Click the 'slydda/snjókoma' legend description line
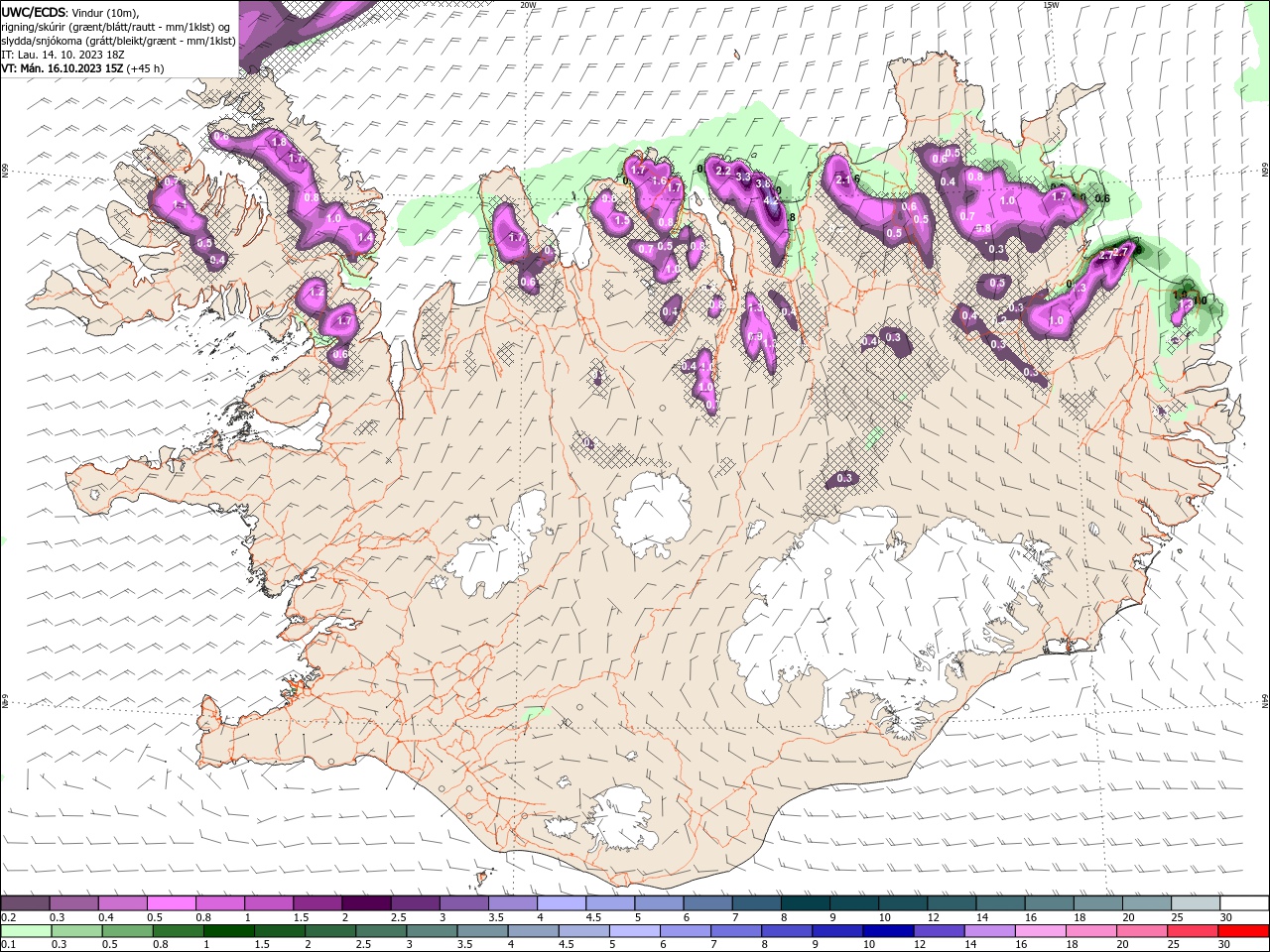The height and width of the screenshot is (952, 1270). (x=118, y=41)
